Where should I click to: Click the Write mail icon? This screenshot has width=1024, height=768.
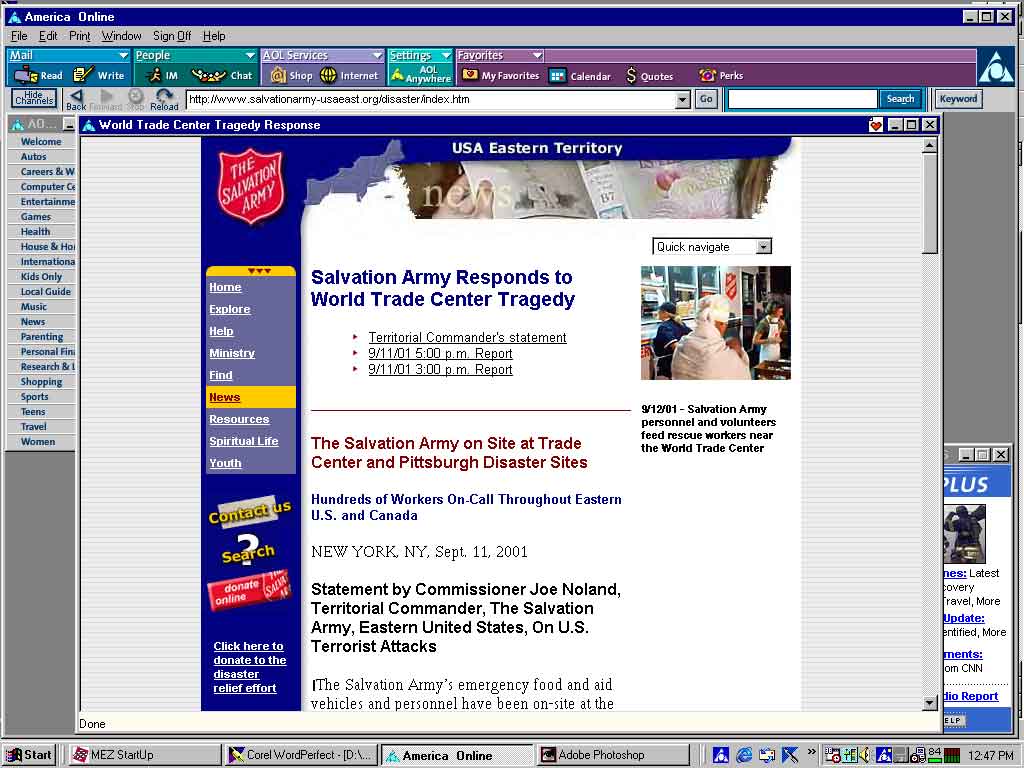(x=99, y=75)
